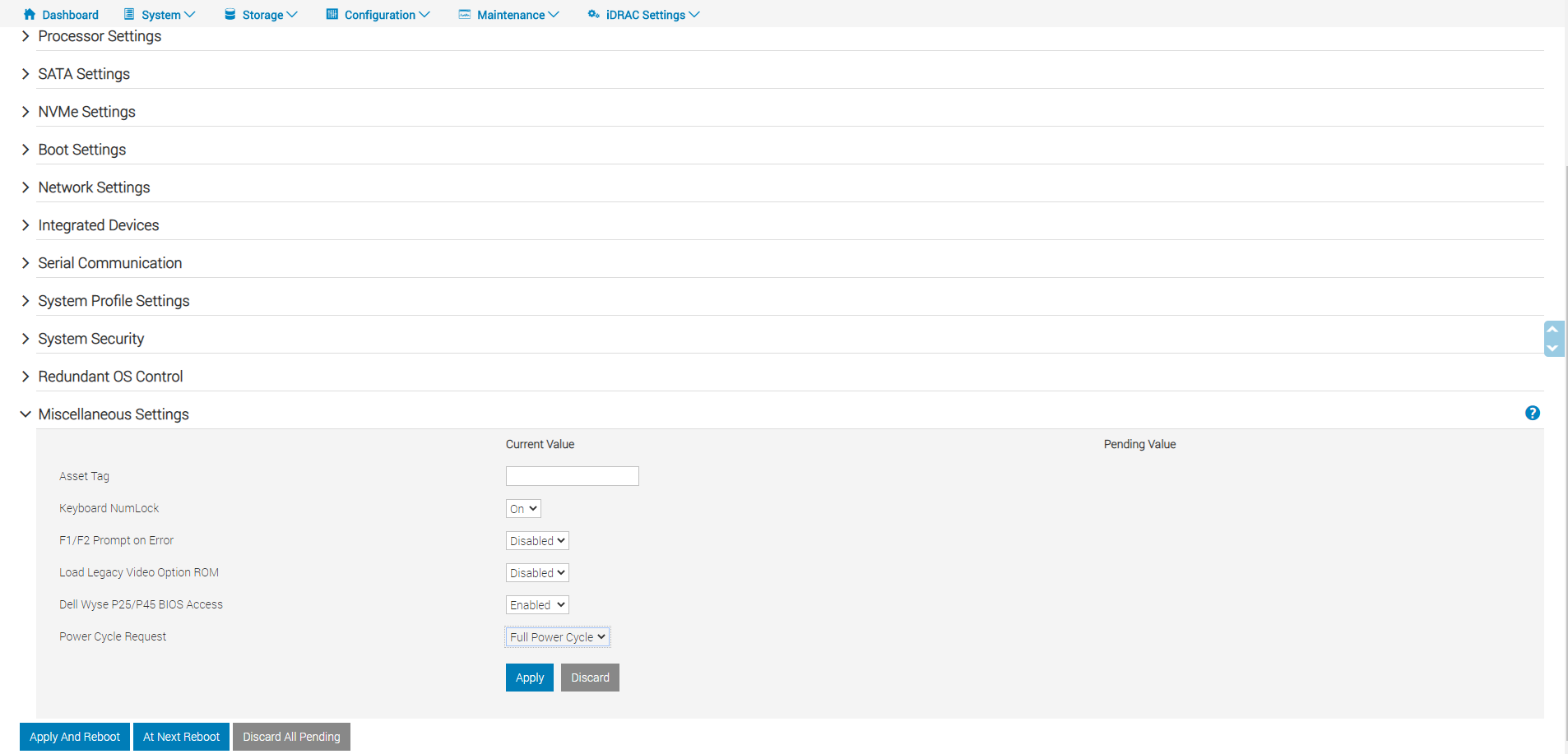Click inside the Asset Tag field

point(572,475)
